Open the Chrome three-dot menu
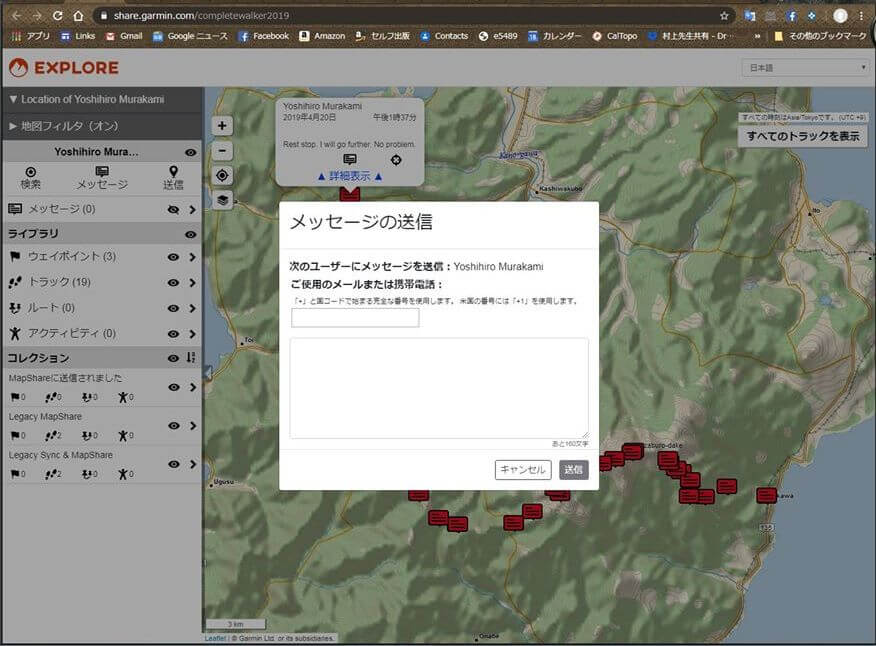The height and width of the screenshot is (646, 876). coord(862,16)
